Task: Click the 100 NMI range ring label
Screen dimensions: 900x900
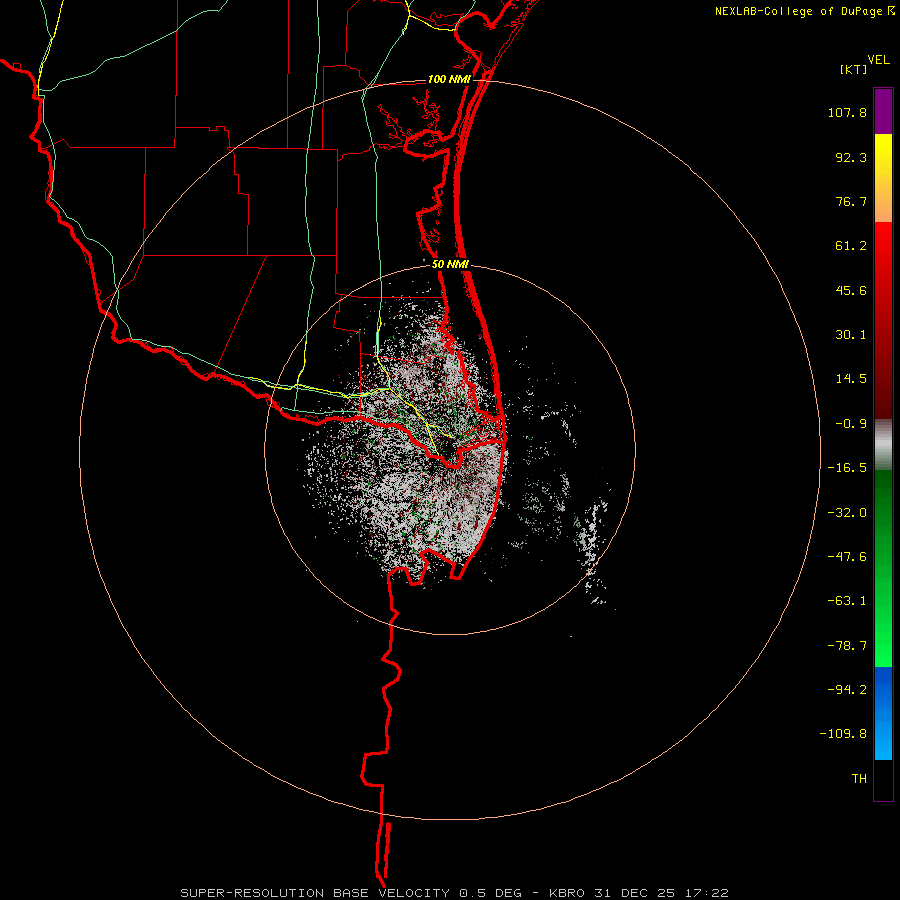Action: [x=449, y=79]
